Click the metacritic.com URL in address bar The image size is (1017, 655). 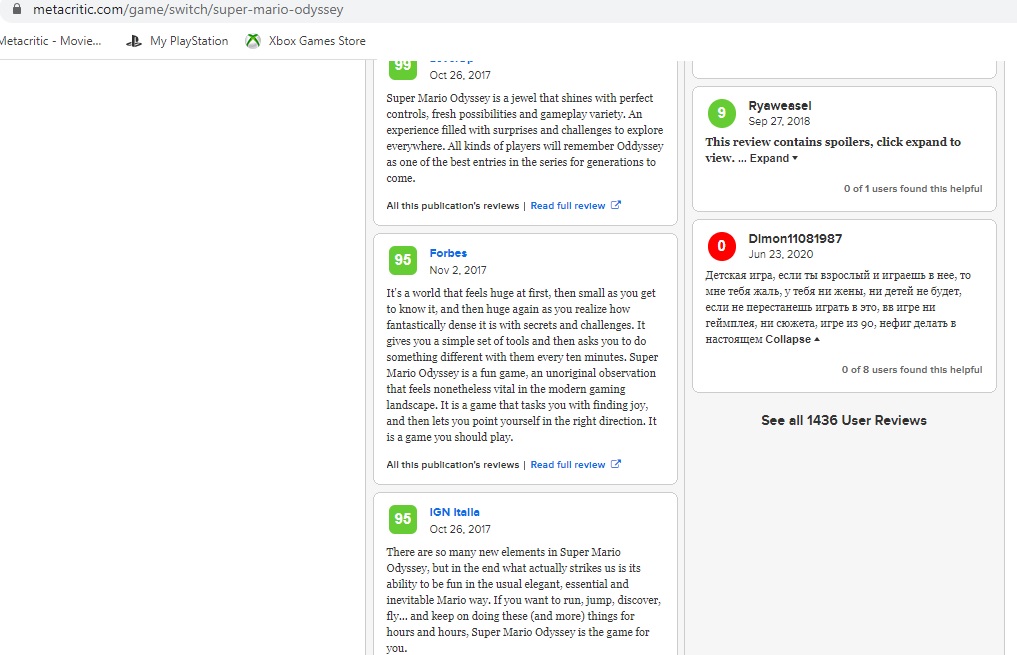tap(188, 10)
